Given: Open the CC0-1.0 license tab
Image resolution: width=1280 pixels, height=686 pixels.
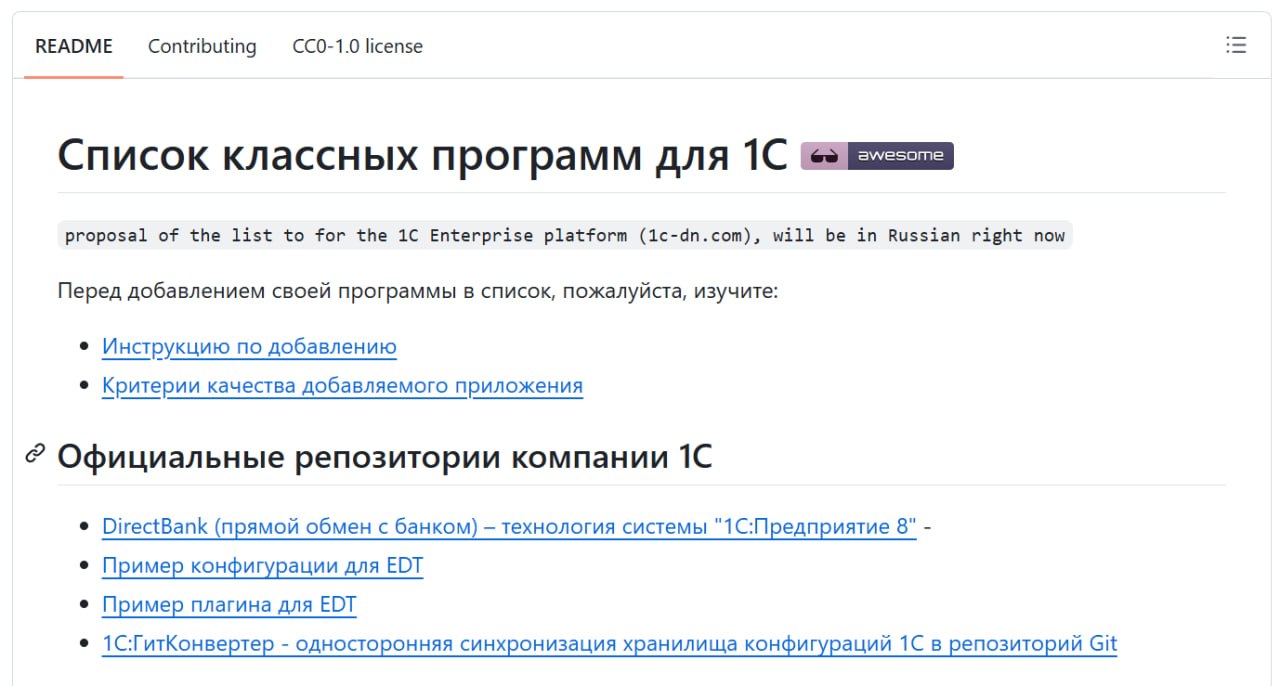Looking at the screenshot, I should (x=357, y=46).
